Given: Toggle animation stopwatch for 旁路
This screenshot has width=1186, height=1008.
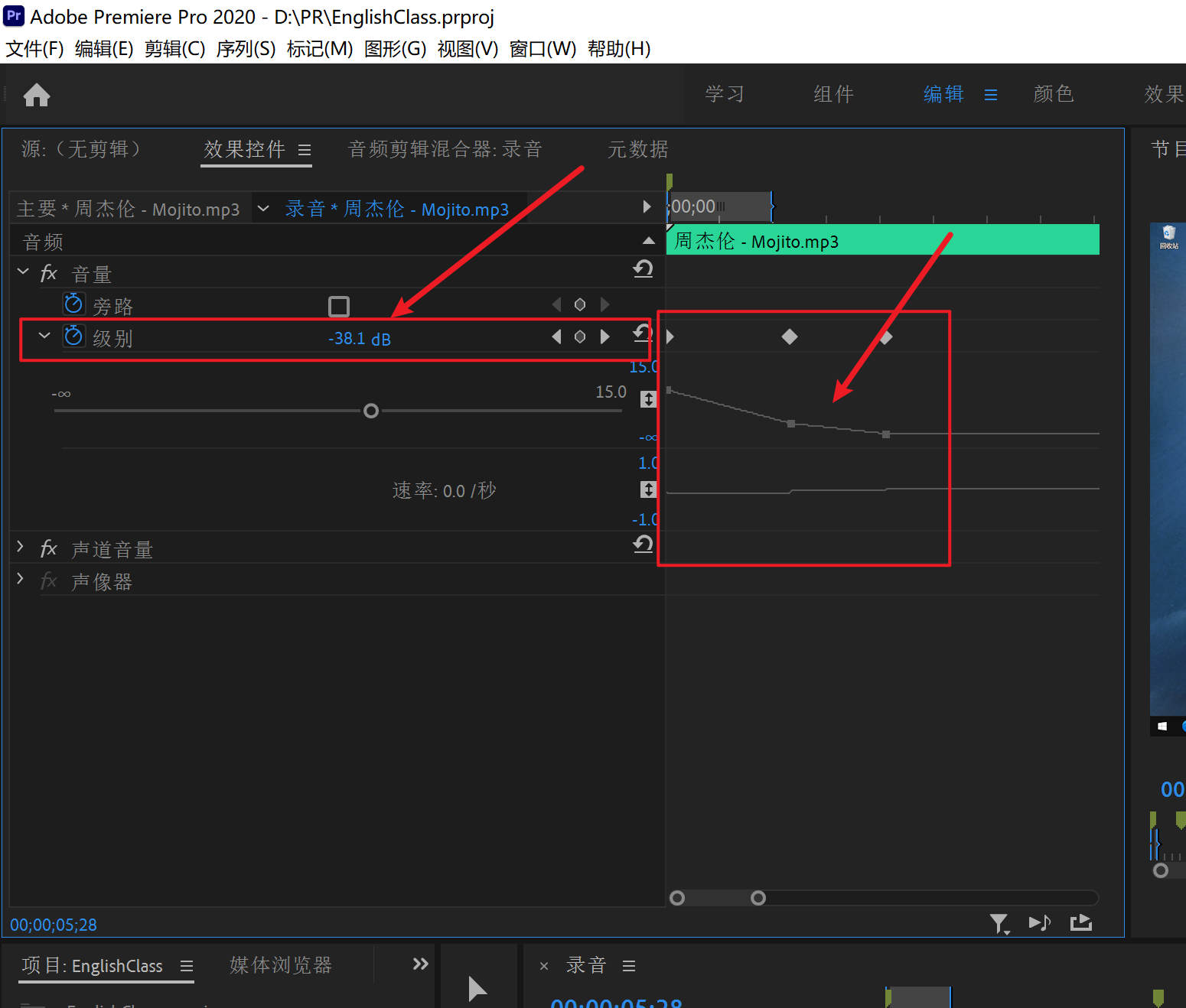Looking at the screenshot, I should pyautogui.click(x=73, y=304).
